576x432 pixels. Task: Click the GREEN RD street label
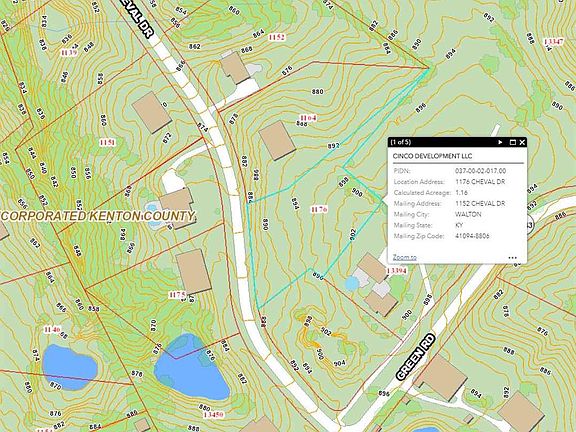pos(416,357)
